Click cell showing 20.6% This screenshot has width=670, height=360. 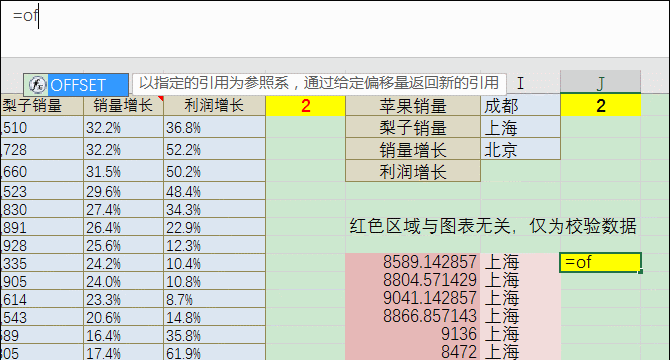click(x=123, y=317)
